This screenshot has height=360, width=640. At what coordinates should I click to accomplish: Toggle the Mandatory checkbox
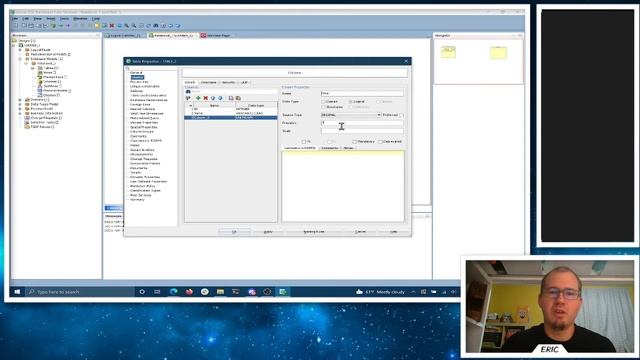pyautogui.click(x=355, y=142)
